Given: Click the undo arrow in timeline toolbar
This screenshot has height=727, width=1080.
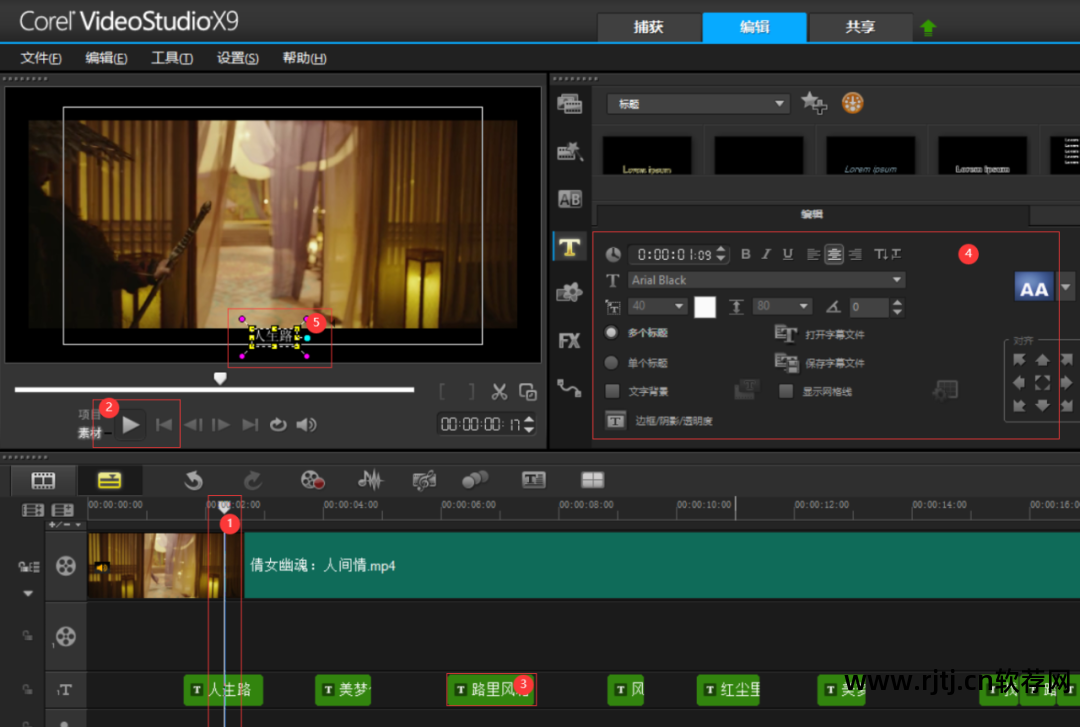Looking at the screenshot, I should pyautogui.click(x=193, y=481).
